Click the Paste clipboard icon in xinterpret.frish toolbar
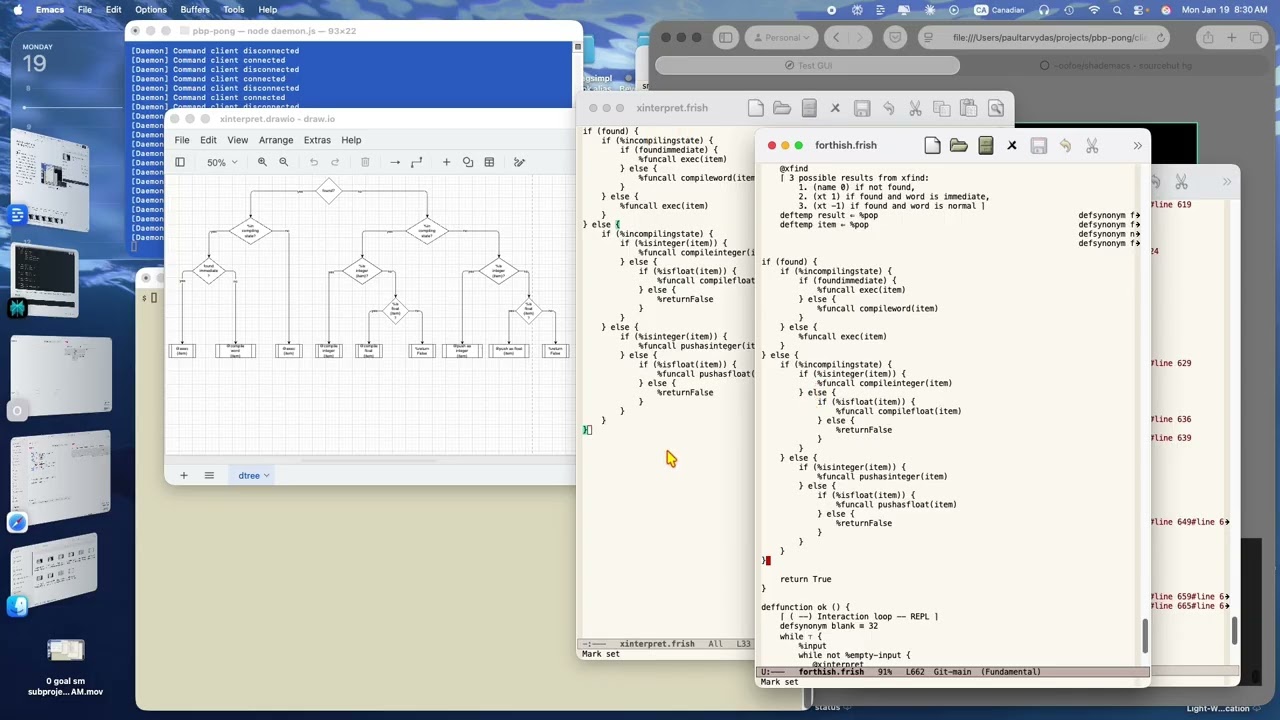1280x720 pixels. click(968, 108)
